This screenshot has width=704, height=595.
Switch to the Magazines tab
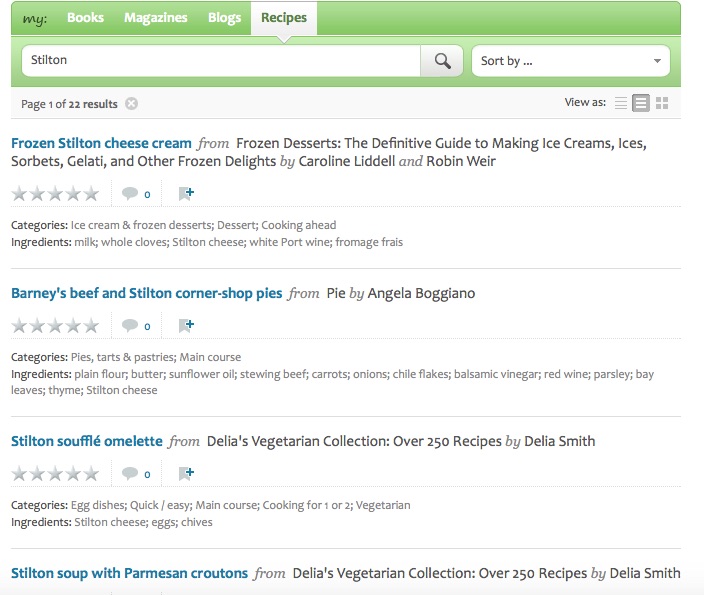pyautogui.click(x=156, y=18)
